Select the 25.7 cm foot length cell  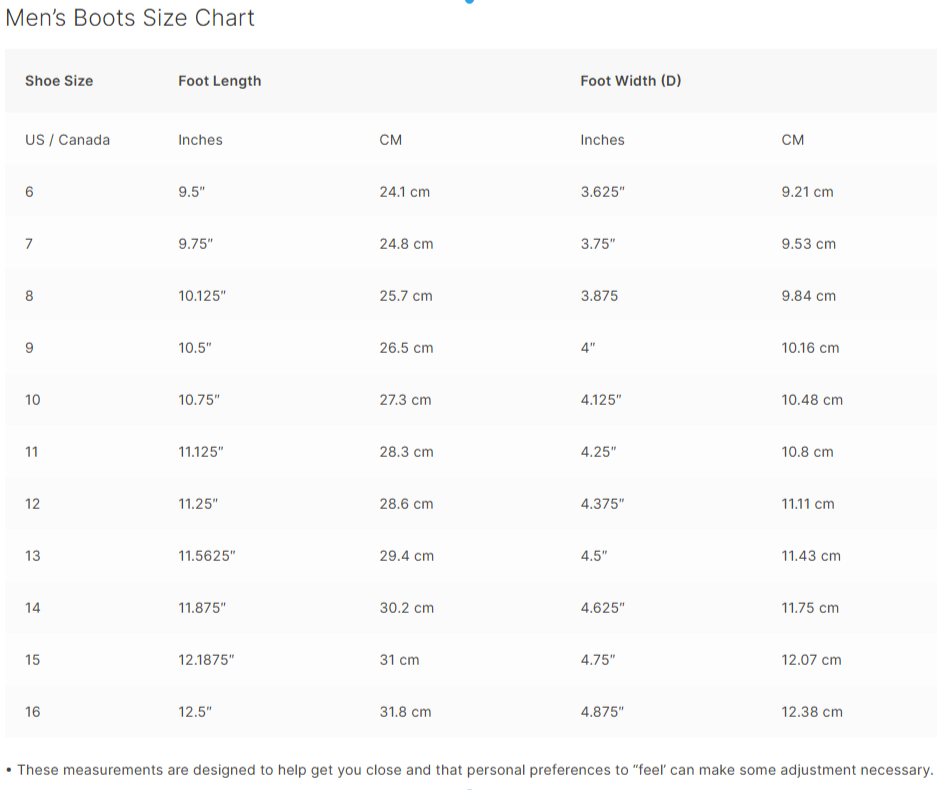pos(405,296)
